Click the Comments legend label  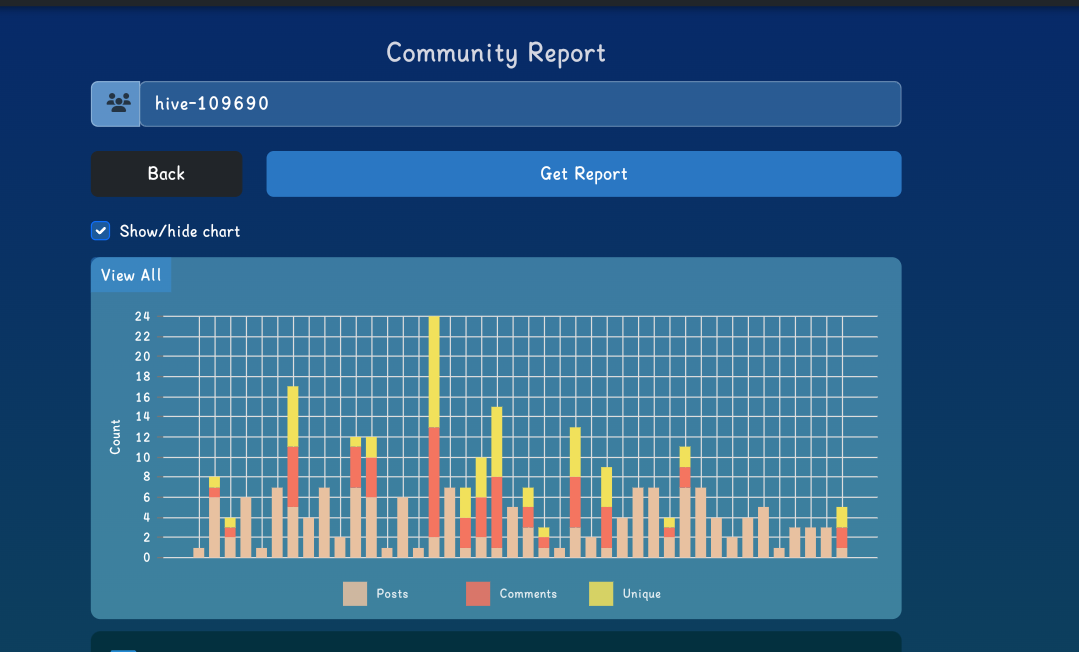[x=528, y=593]
